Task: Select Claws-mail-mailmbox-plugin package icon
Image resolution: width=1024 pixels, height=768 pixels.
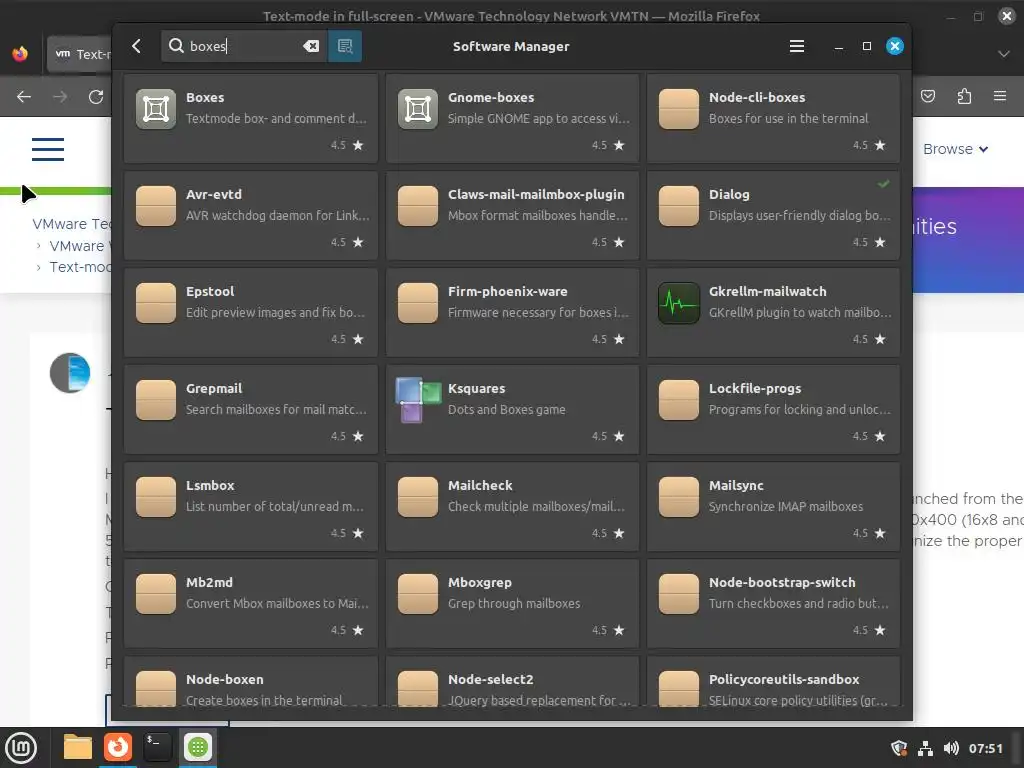Action: (418, 206)
